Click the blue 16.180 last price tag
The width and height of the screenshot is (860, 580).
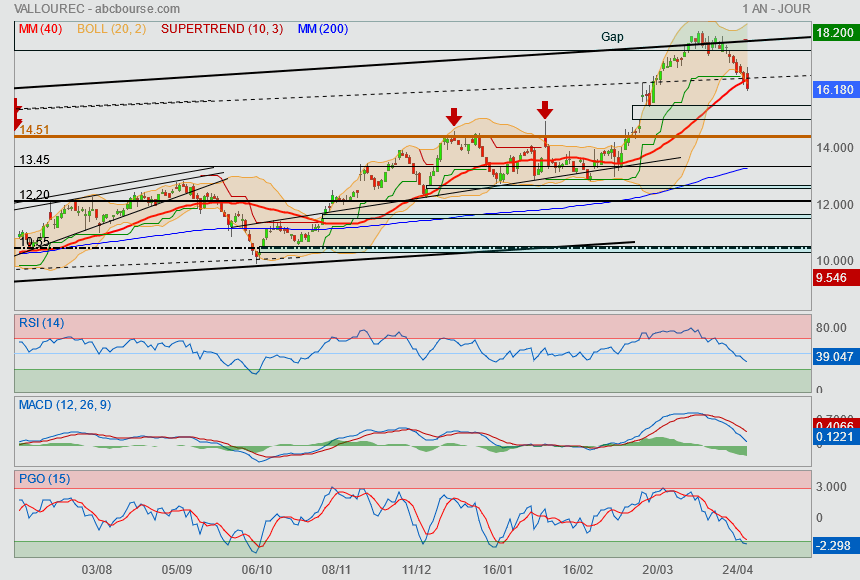coord(835,89)
